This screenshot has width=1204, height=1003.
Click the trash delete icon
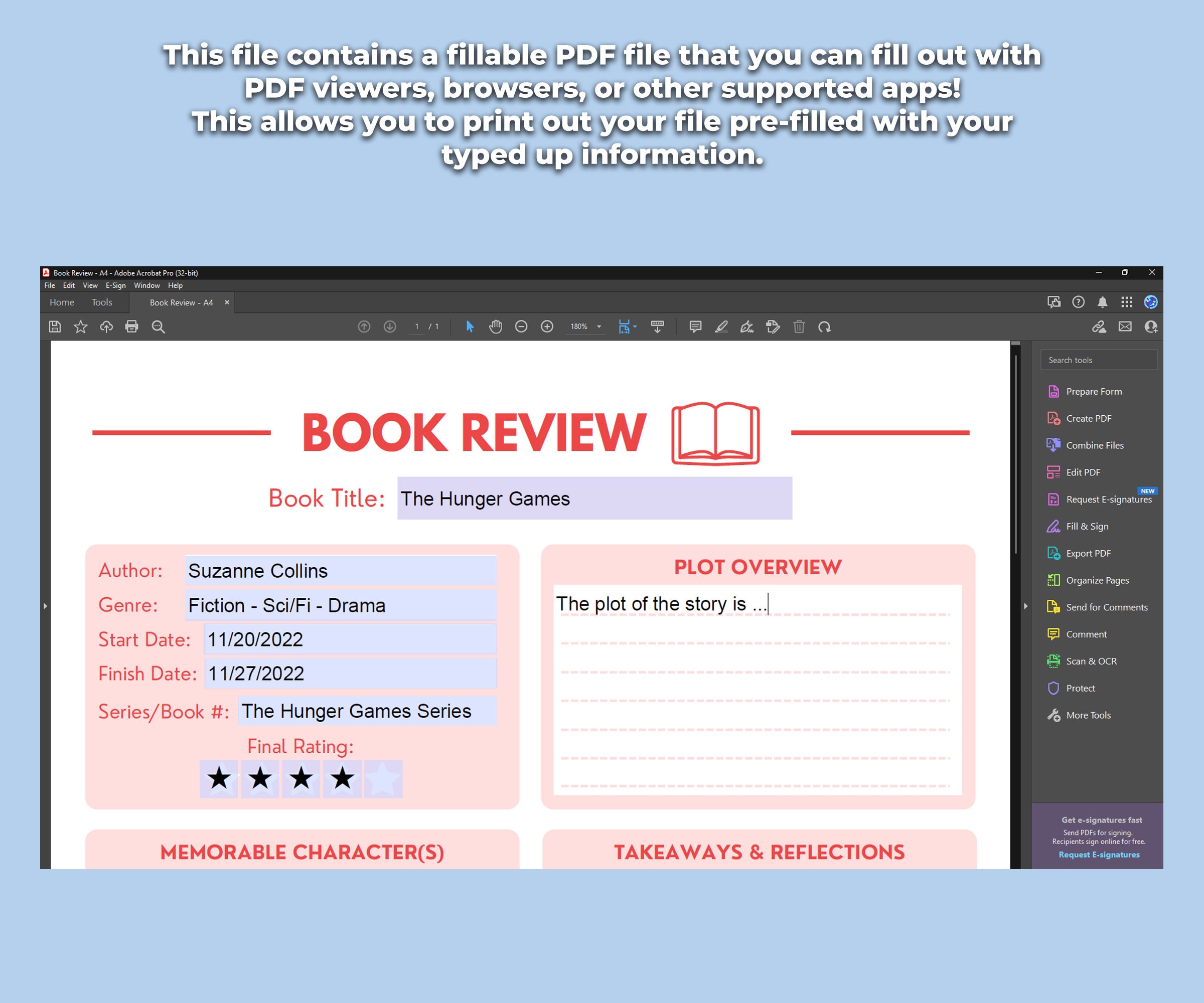[x=799, y=326]
